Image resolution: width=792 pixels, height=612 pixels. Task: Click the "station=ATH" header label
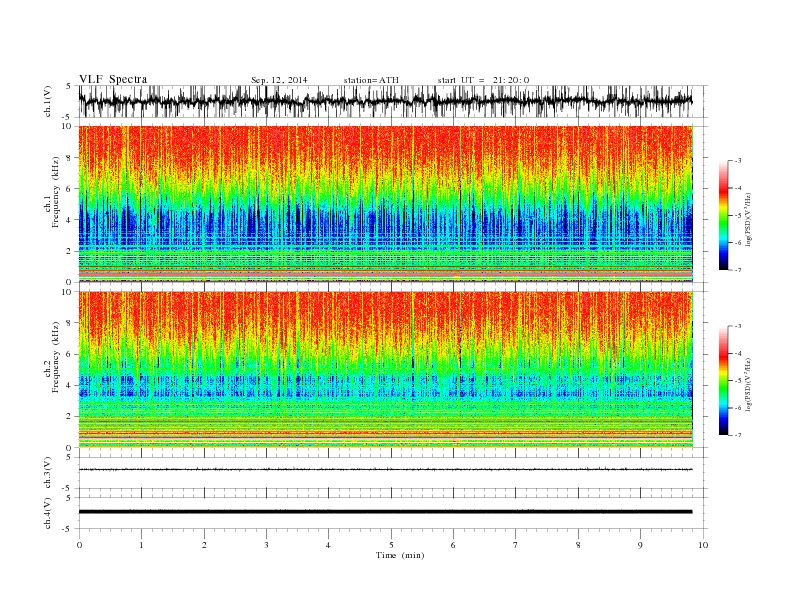pyautogui.click(x=371, y=80)
